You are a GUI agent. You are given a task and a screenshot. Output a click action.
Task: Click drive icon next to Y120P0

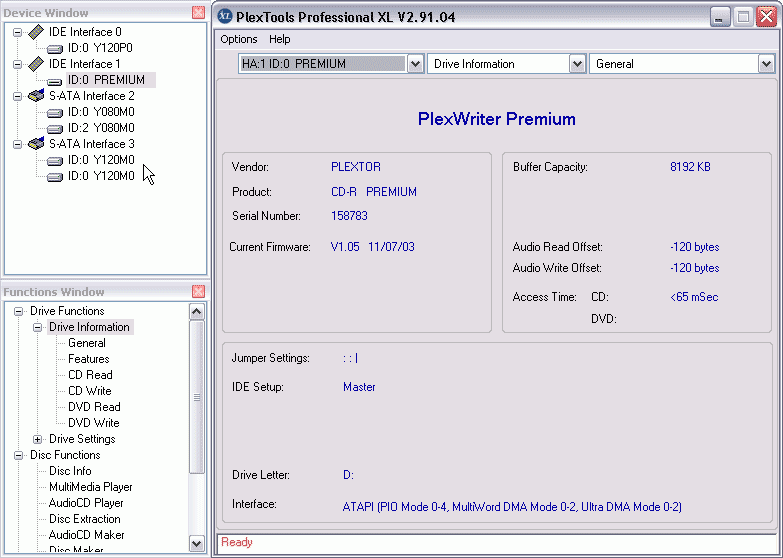(x=55, y=48)
